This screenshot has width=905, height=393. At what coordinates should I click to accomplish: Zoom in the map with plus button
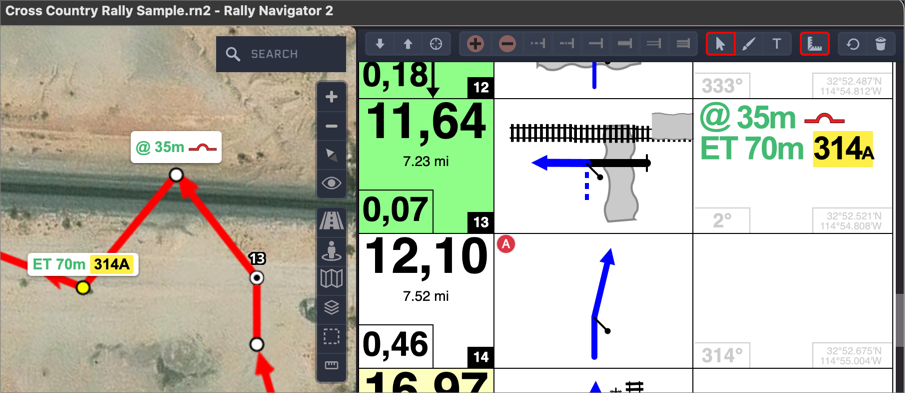[331, 97]
